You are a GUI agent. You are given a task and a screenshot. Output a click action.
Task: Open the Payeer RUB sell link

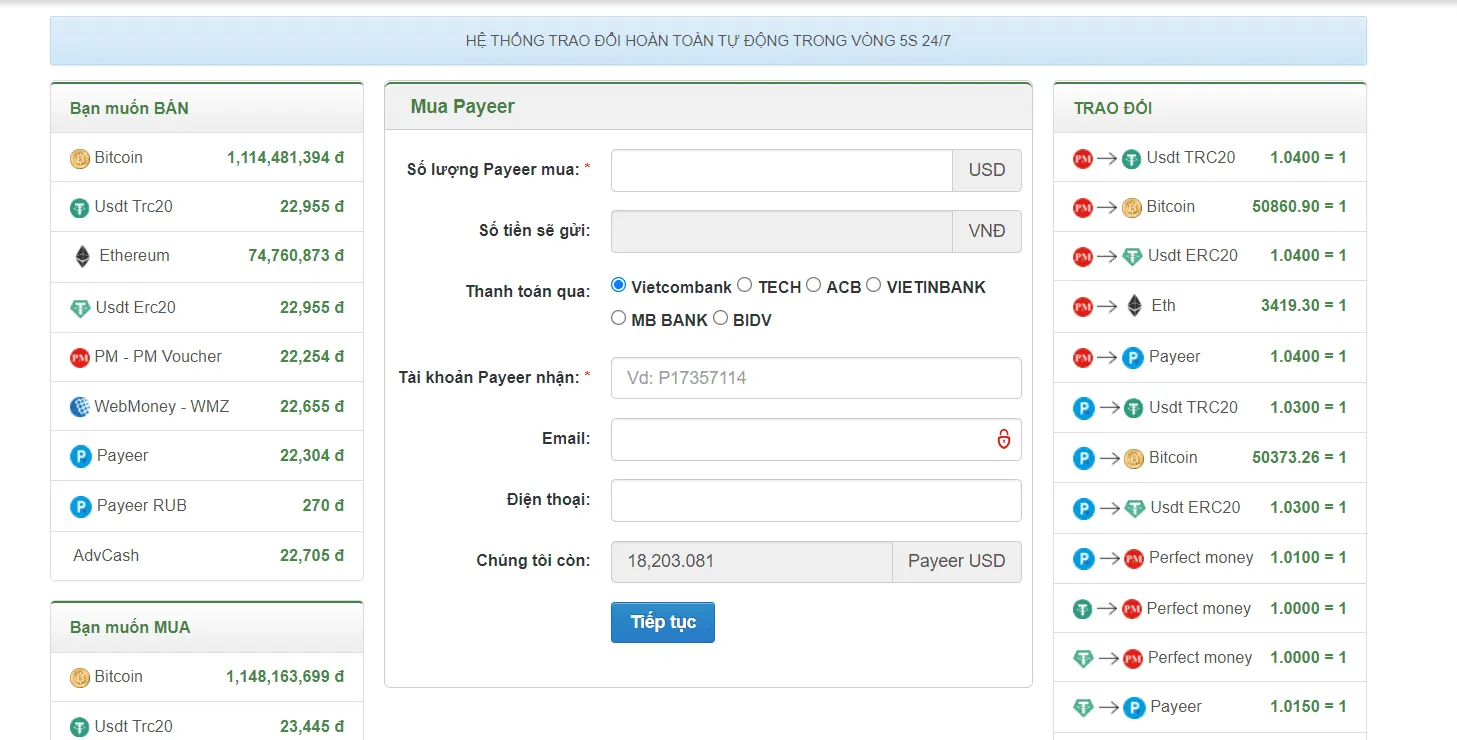pyautogui.click(x=142, y=506)
